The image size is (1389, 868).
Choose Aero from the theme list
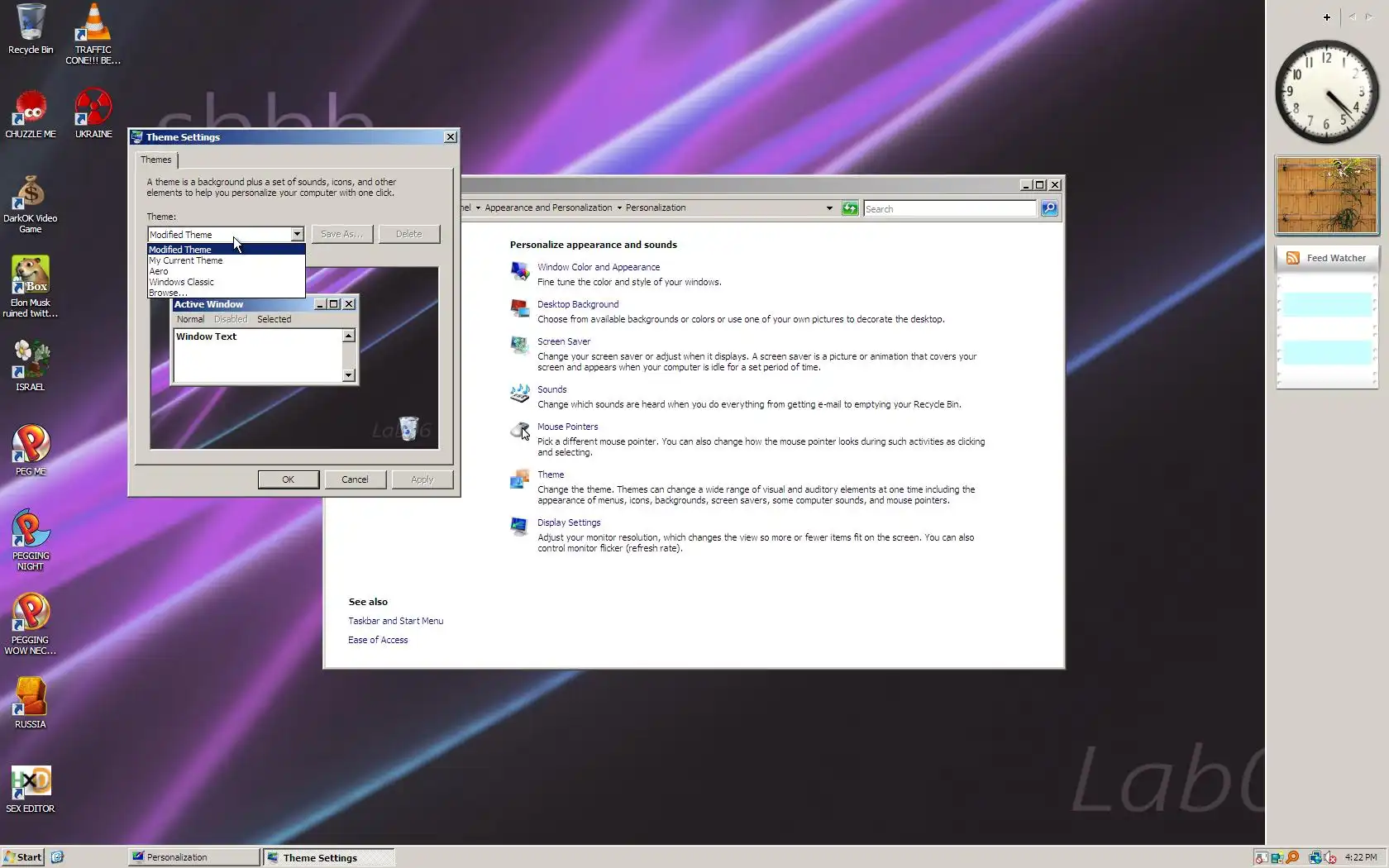227,271
